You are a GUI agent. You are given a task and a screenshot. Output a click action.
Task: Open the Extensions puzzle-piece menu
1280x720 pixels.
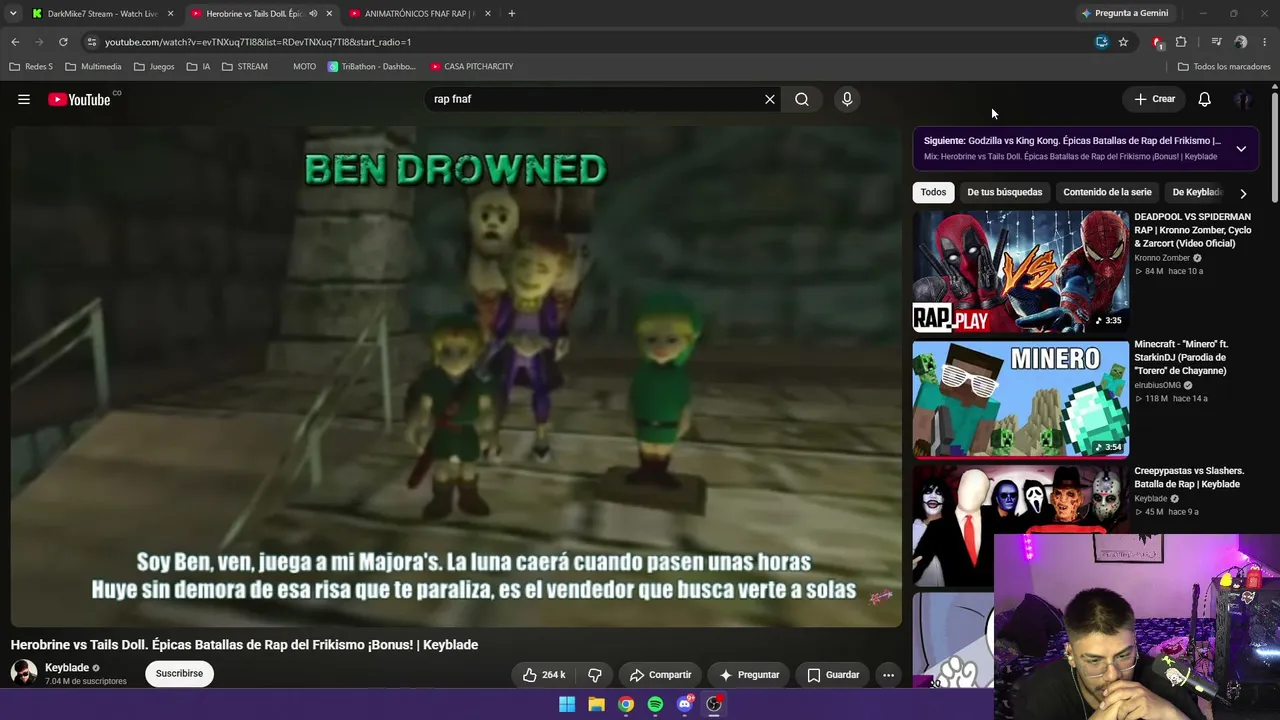tap(1181, 42)
